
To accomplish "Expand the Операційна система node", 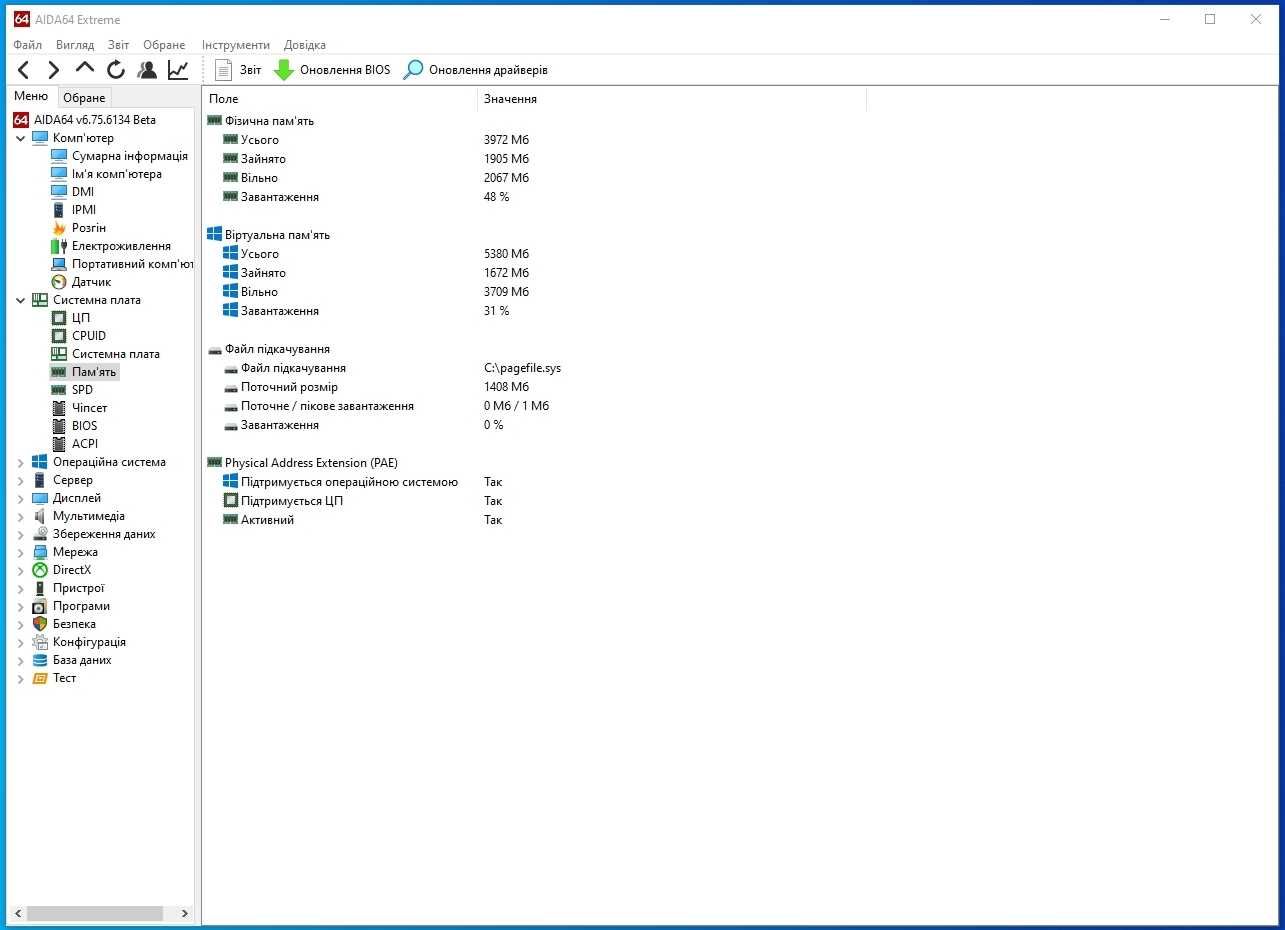I will click(x=21, y=462).
